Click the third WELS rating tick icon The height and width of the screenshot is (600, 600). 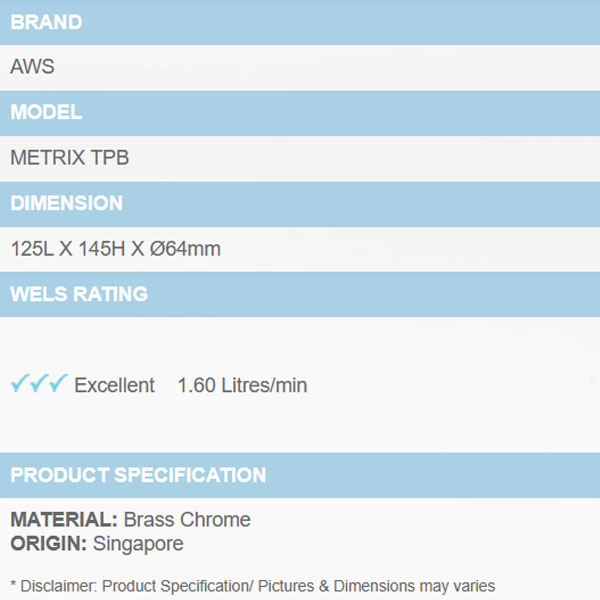(58, 384)
